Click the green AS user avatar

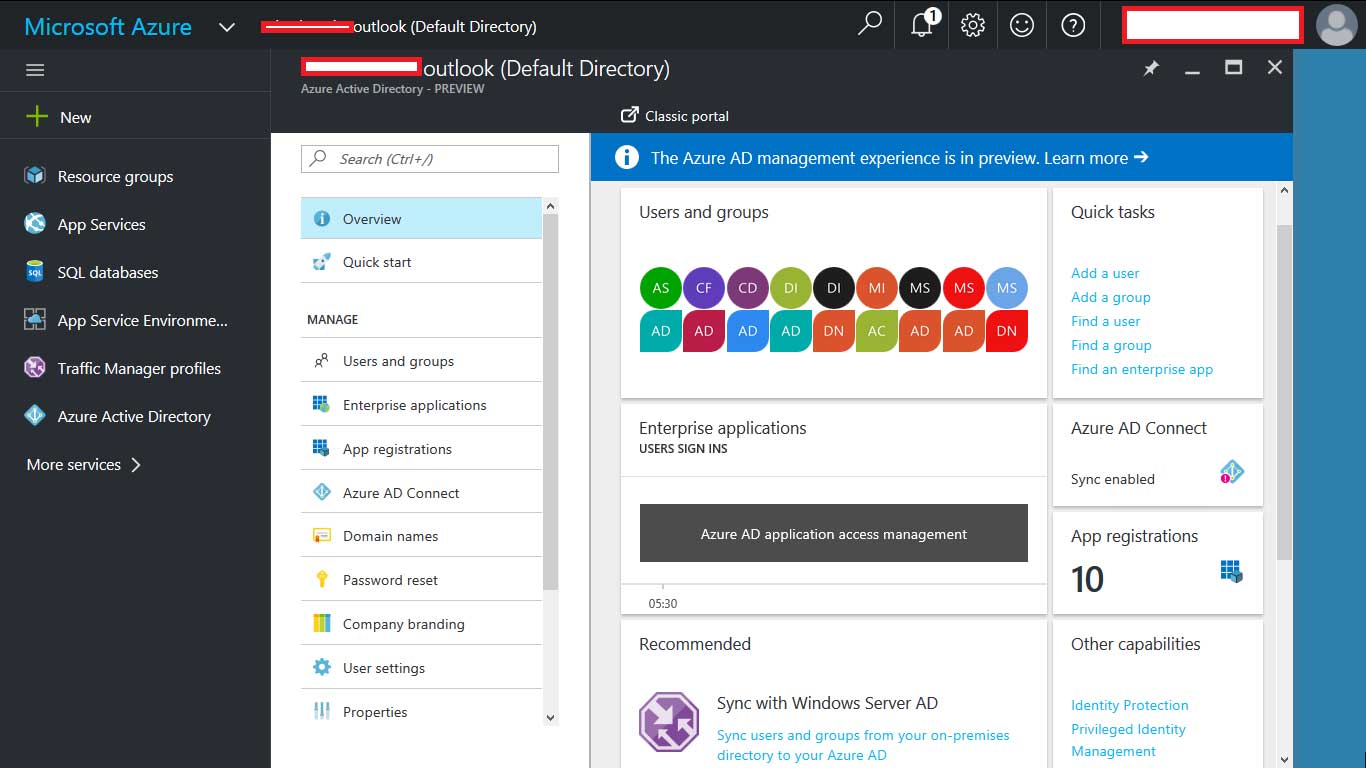coord(660,288)
